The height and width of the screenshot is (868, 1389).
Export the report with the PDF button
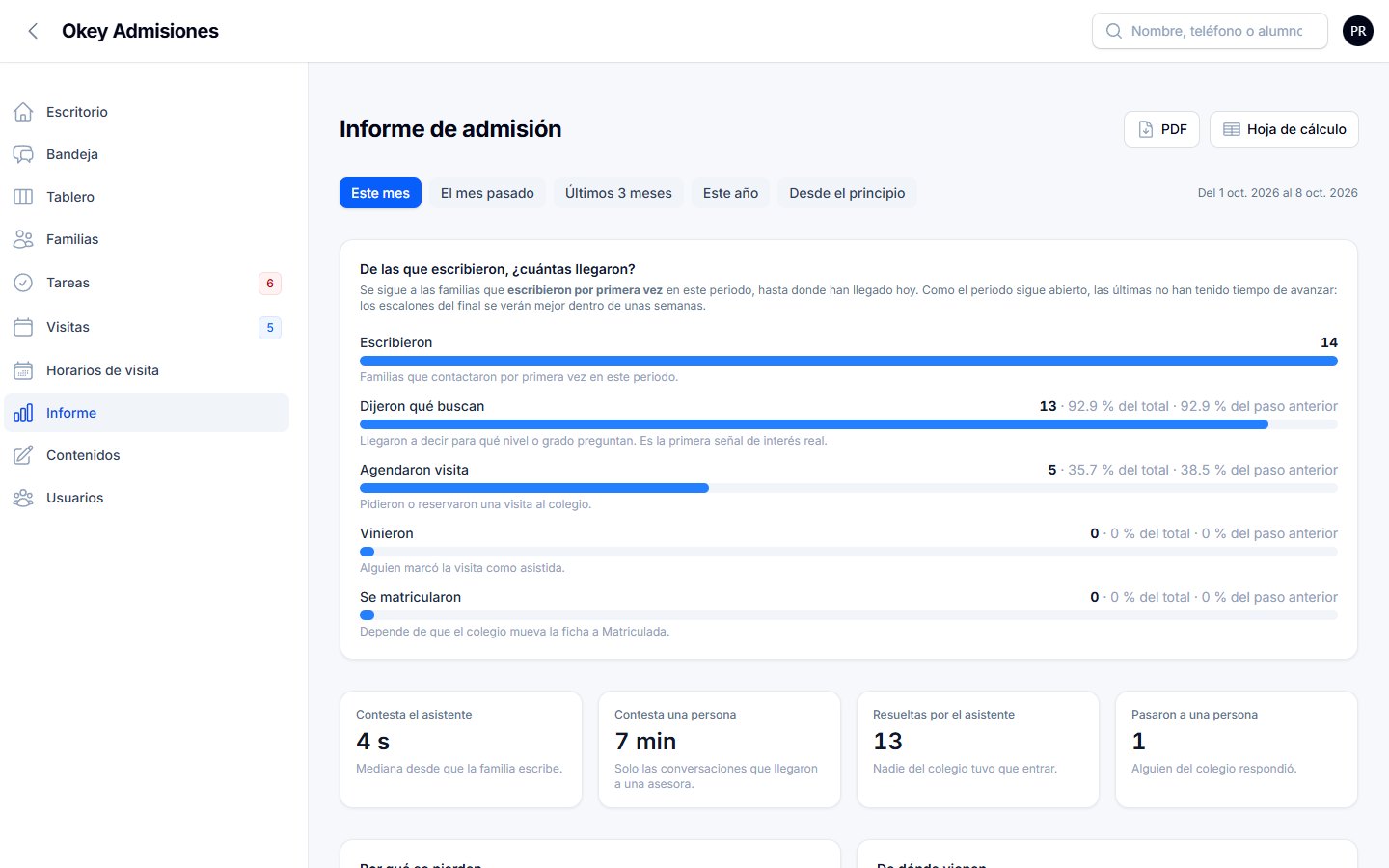tap(1161, 129)
